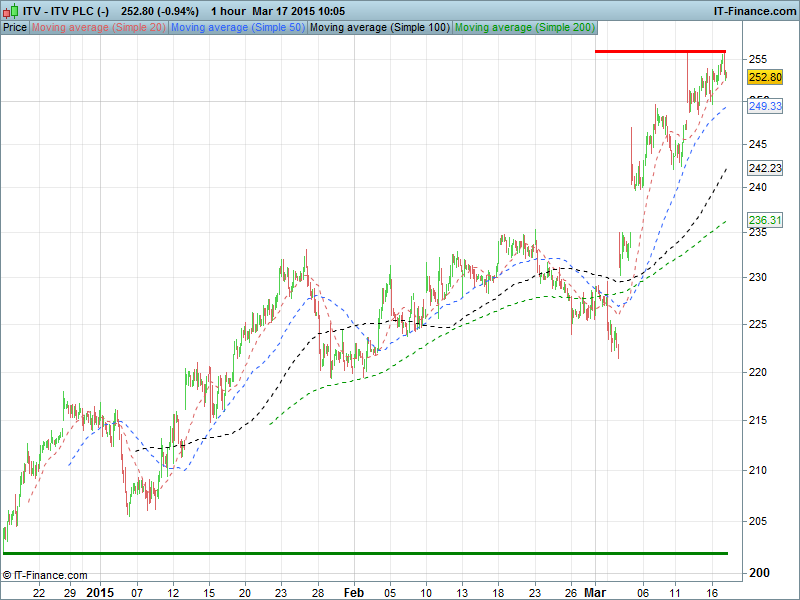The width and height of the screenshot is (800, 600).
Task: Click the Moving average (Simple 100) label
Action: (x=379, y=27)
